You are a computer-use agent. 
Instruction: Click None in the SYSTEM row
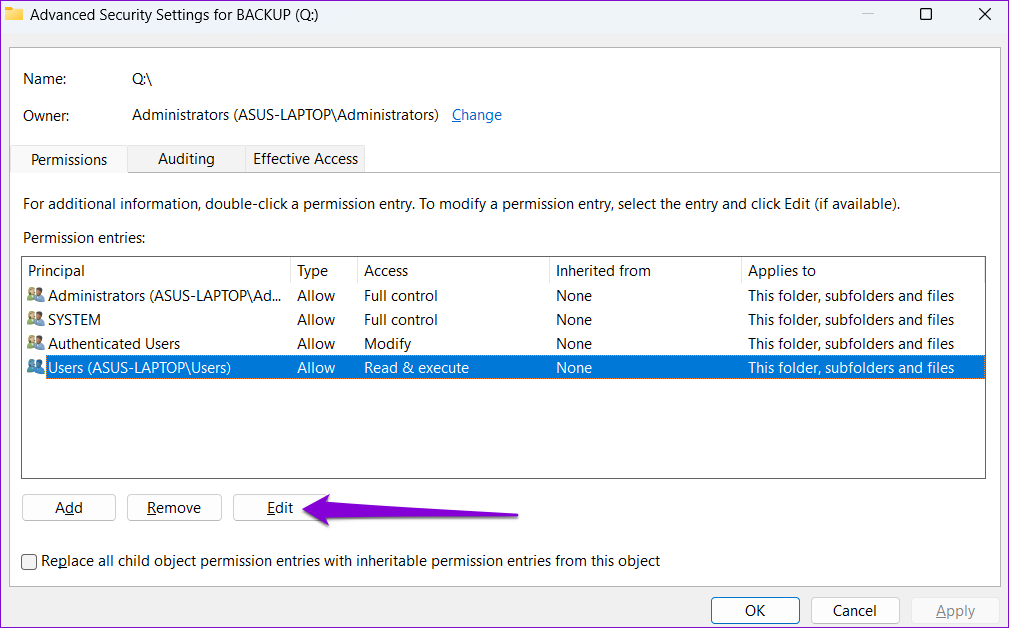click(574, 320)
